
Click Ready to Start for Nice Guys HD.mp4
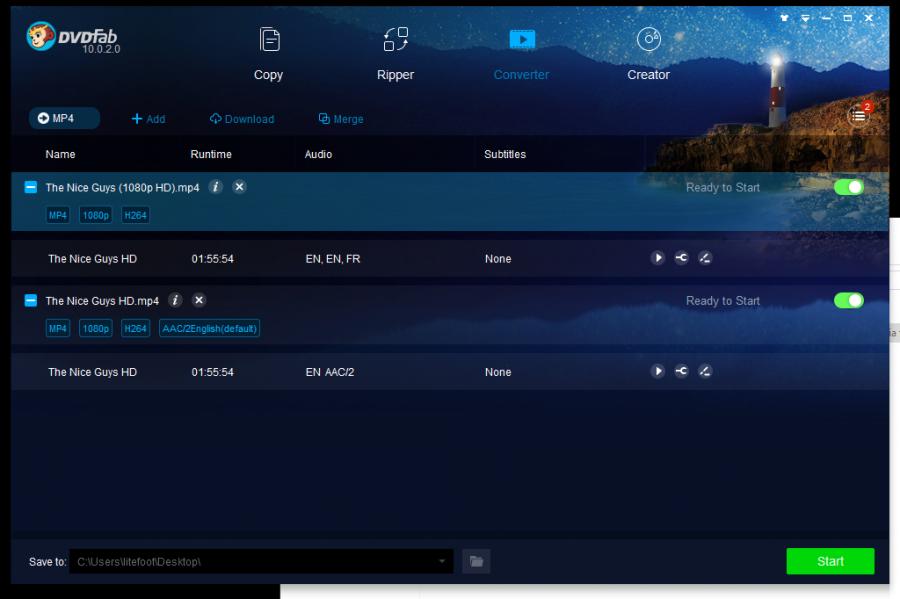click(723, 301)
